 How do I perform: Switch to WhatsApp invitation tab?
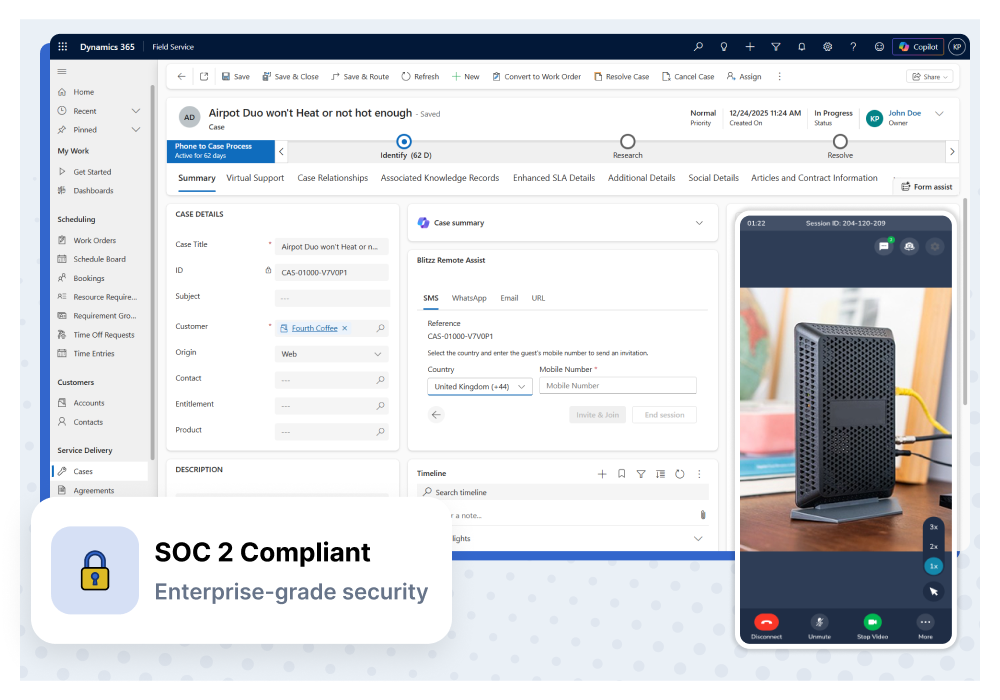tap(469, 298)
